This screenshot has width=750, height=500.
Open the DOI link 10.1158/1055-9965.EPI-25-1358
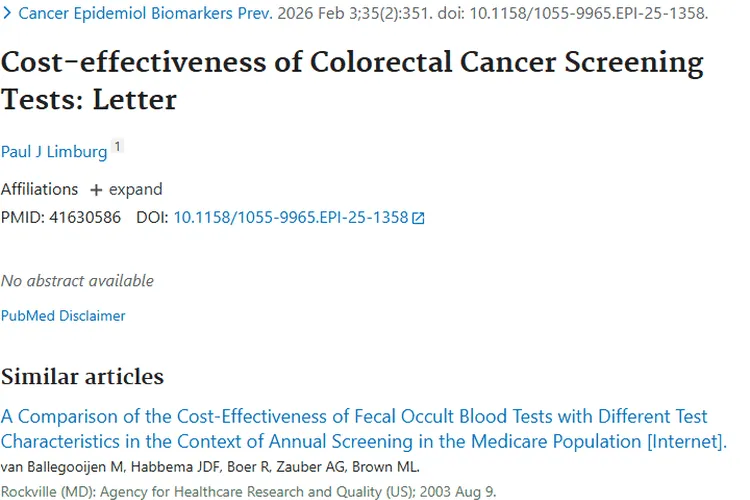click(291, 217)
